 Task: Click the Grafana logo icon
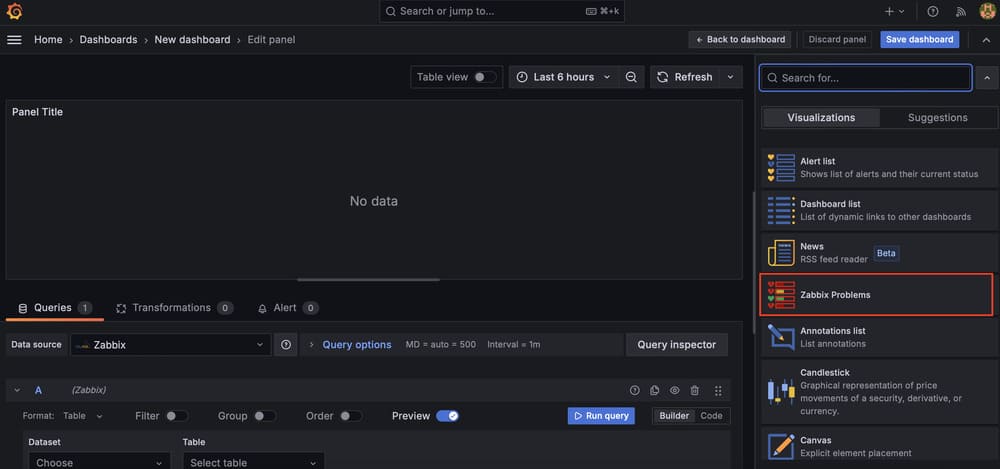pyautogui.click(x=14, y=11)
